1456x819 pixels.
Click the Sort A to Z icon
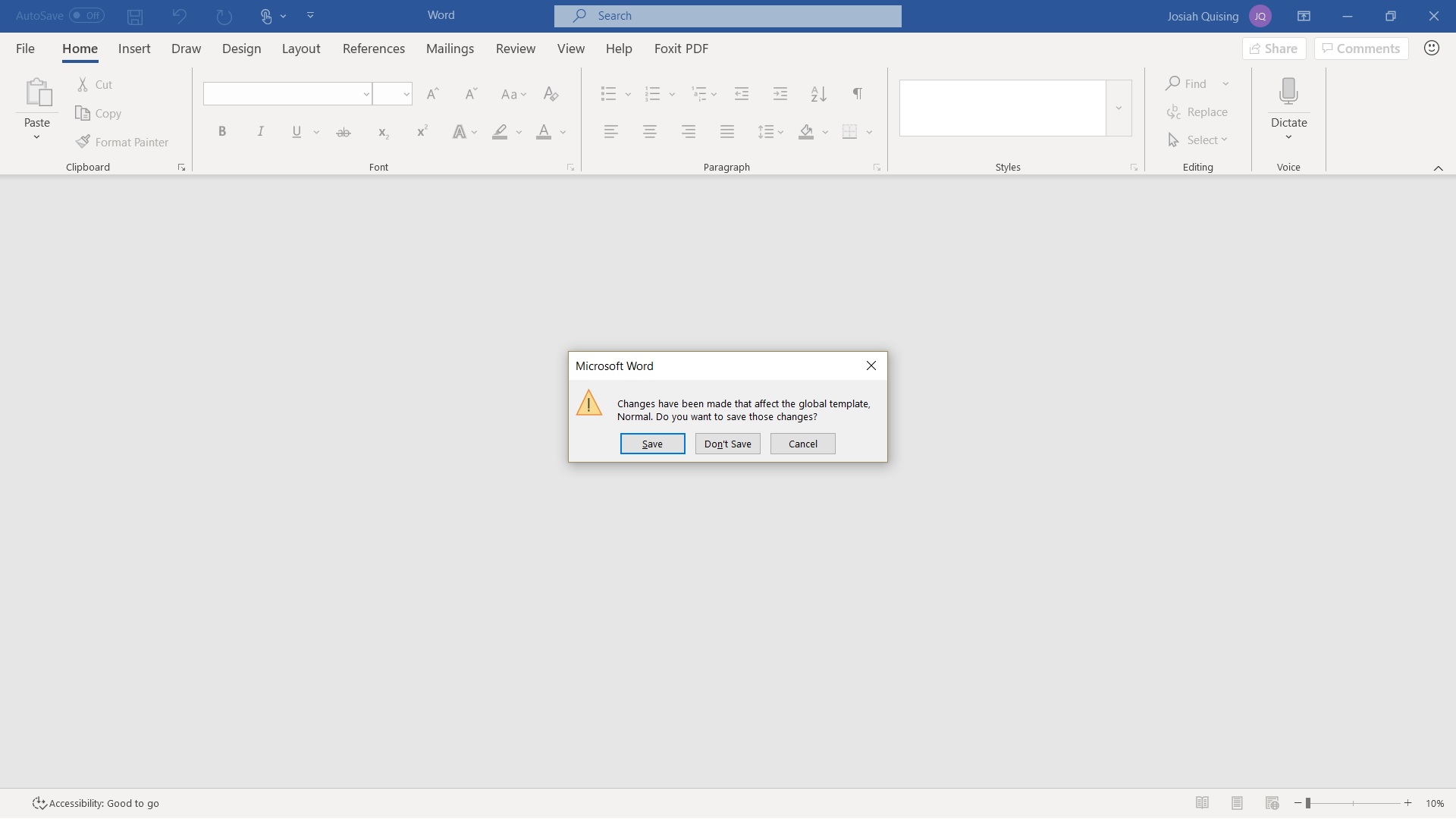pos(818,93)
